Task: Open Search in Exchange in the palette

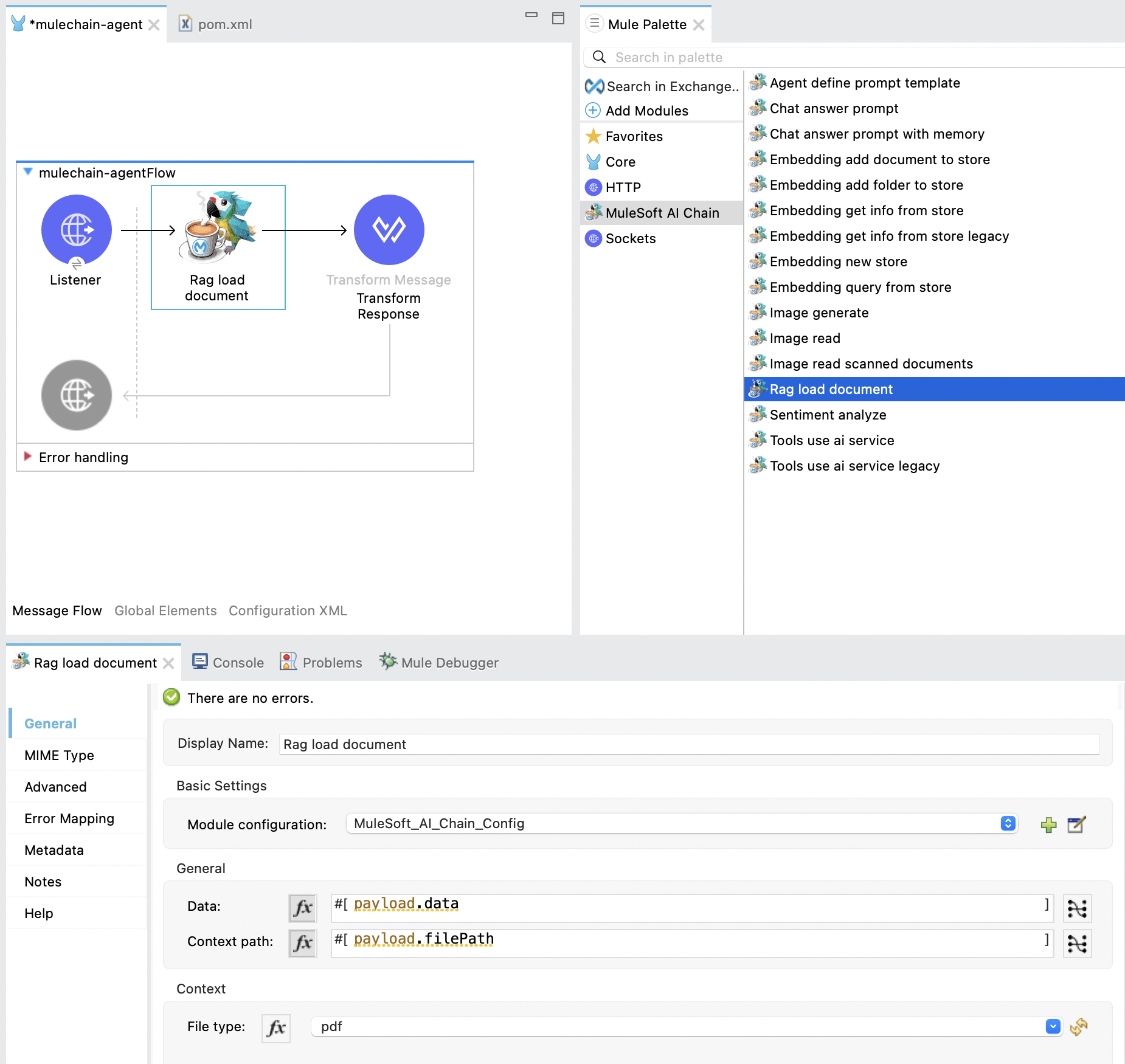Action: [662, 86]
